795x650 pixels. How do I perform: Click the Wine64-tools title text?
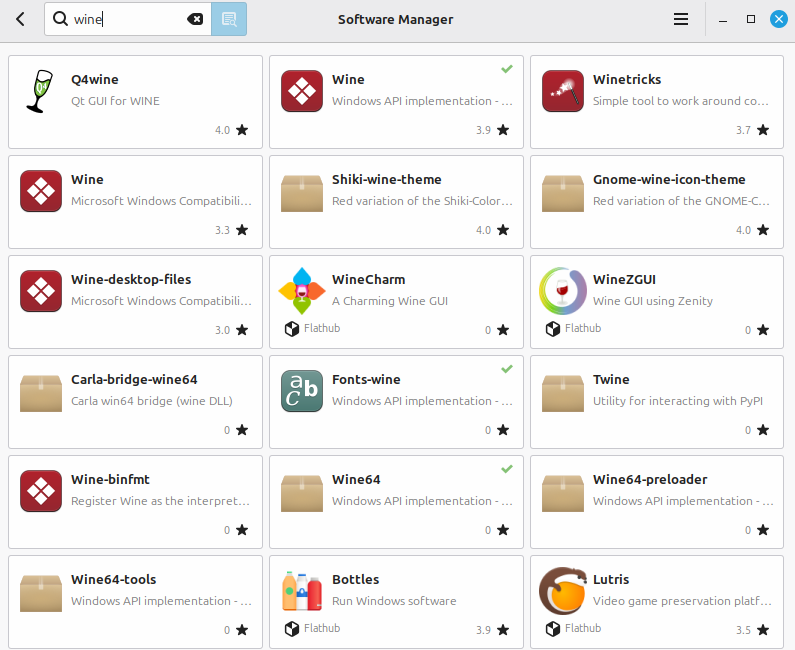(x=114, y=580)
